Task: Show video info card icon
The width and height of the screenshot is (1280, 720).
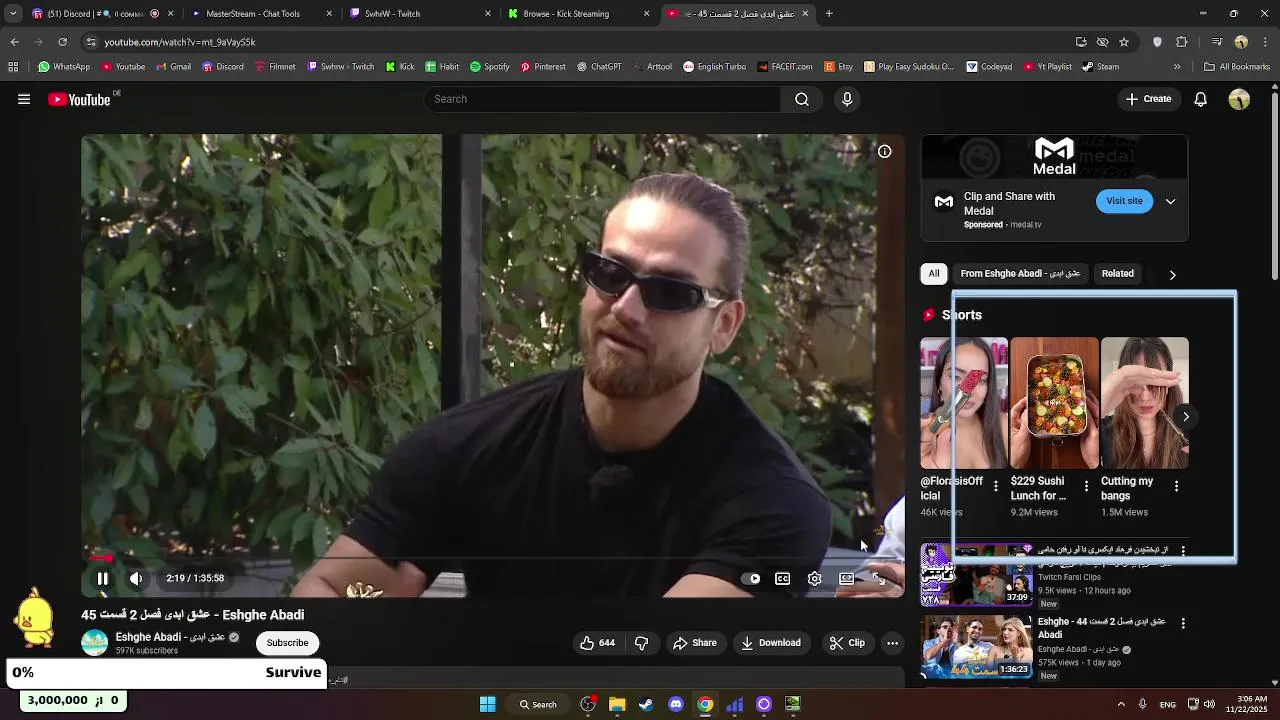Action: [x=885, y=151]
